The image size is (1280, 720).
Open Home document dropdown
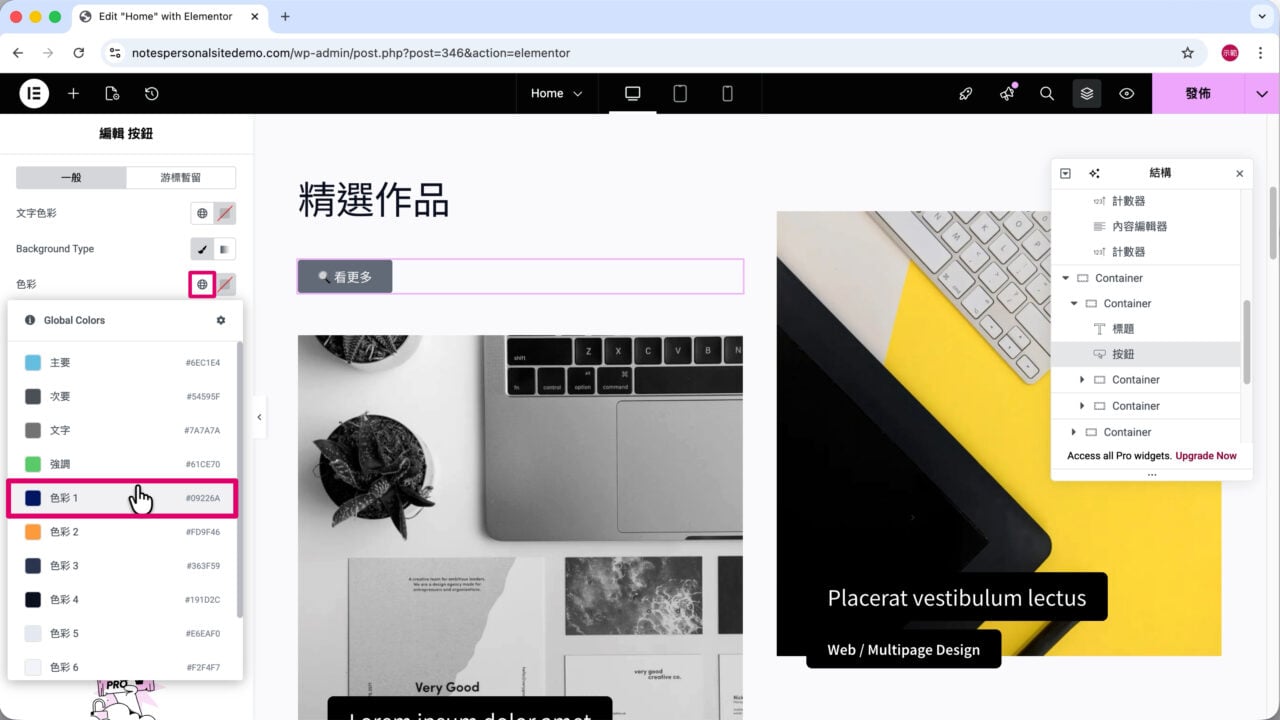tap(557, 93)
